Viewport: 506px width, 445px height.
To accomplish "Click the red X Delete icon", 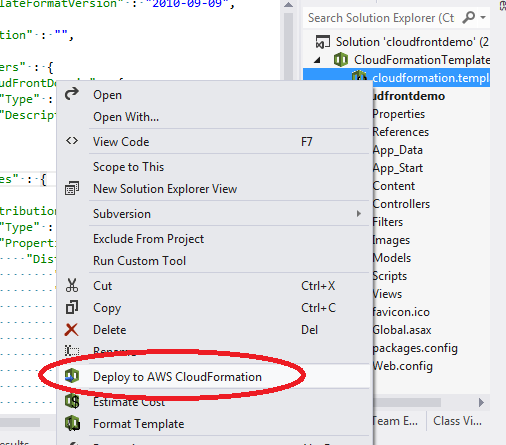I will [x=72, y=330].
